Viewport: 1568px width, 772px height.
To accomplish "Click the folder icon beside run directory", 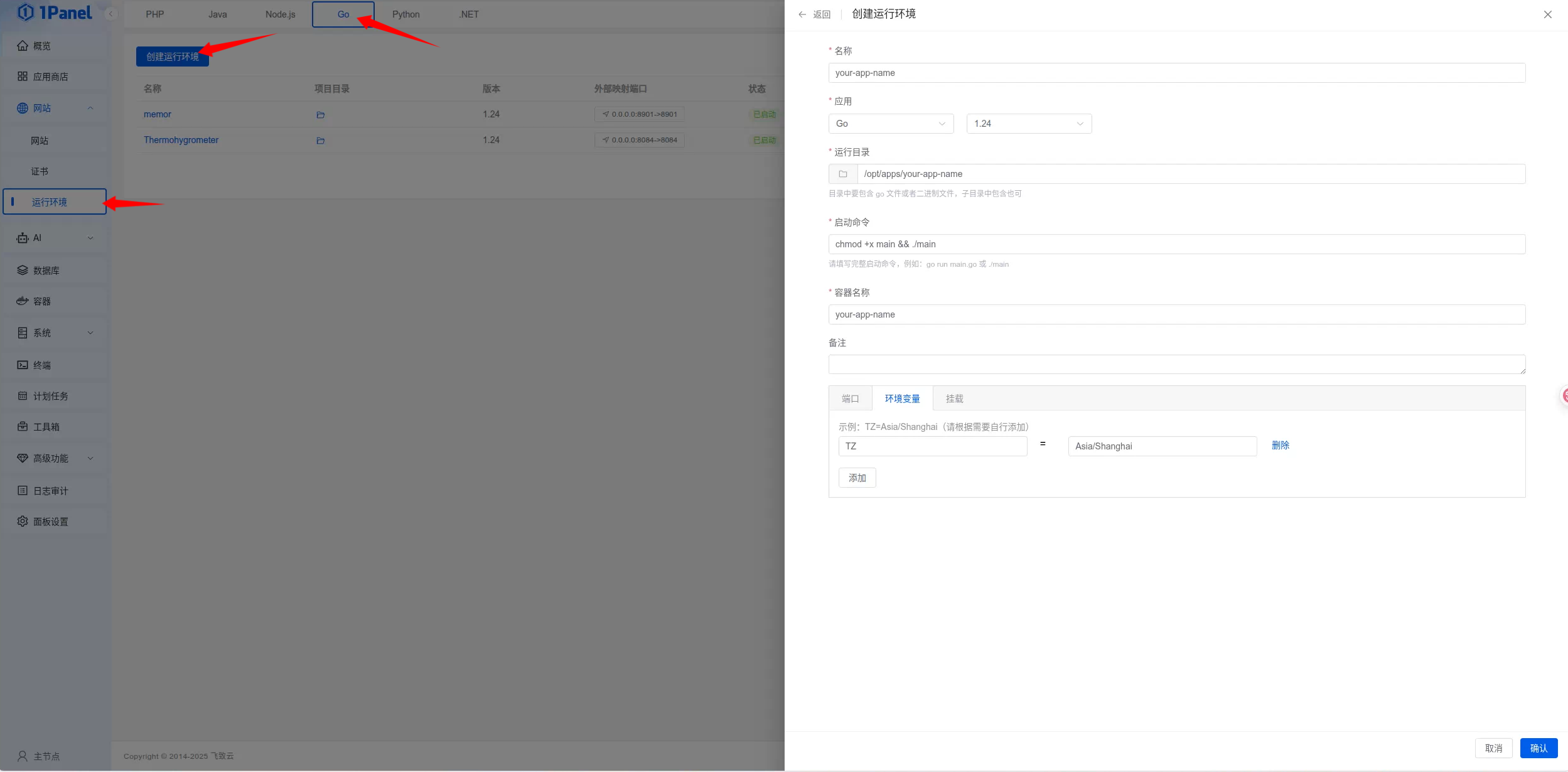I will [843, 174].
